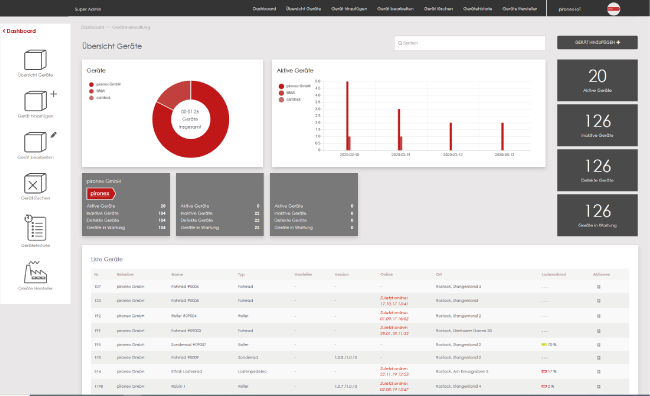Click action icon for Rostock, Stangenland 4 first row
The height and width of the screenshot is (396, 650).
tap(599, 287)
